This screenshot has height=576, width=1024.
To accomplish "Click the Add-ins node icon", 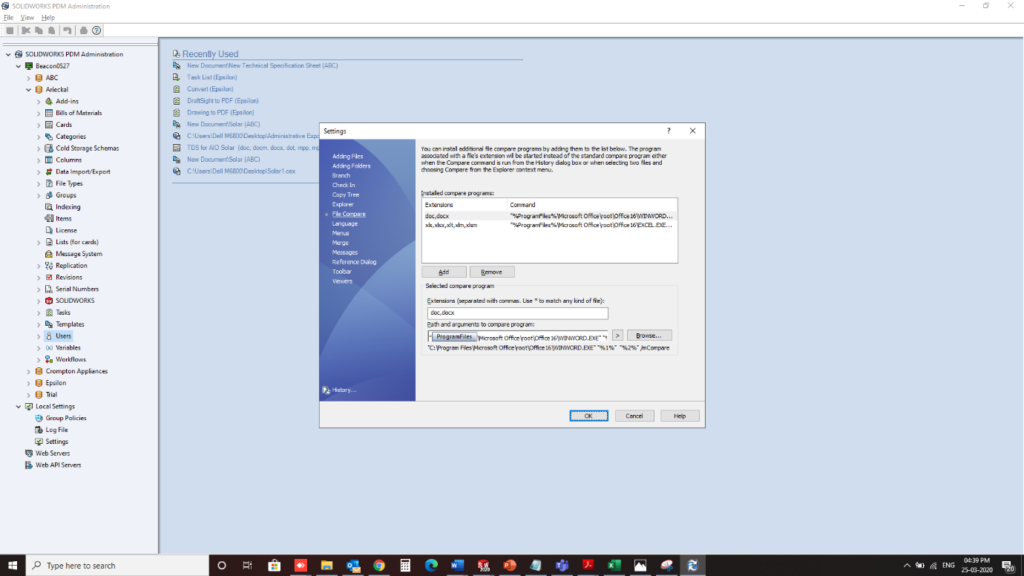I will [x=49, y=101].
